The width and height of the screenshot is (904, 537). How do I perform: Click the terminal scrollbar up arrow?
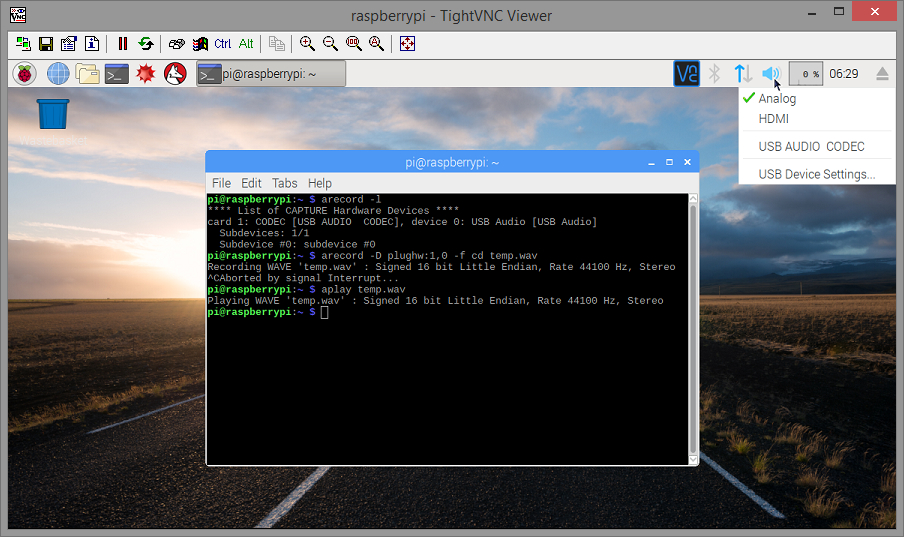coord(694,198)
